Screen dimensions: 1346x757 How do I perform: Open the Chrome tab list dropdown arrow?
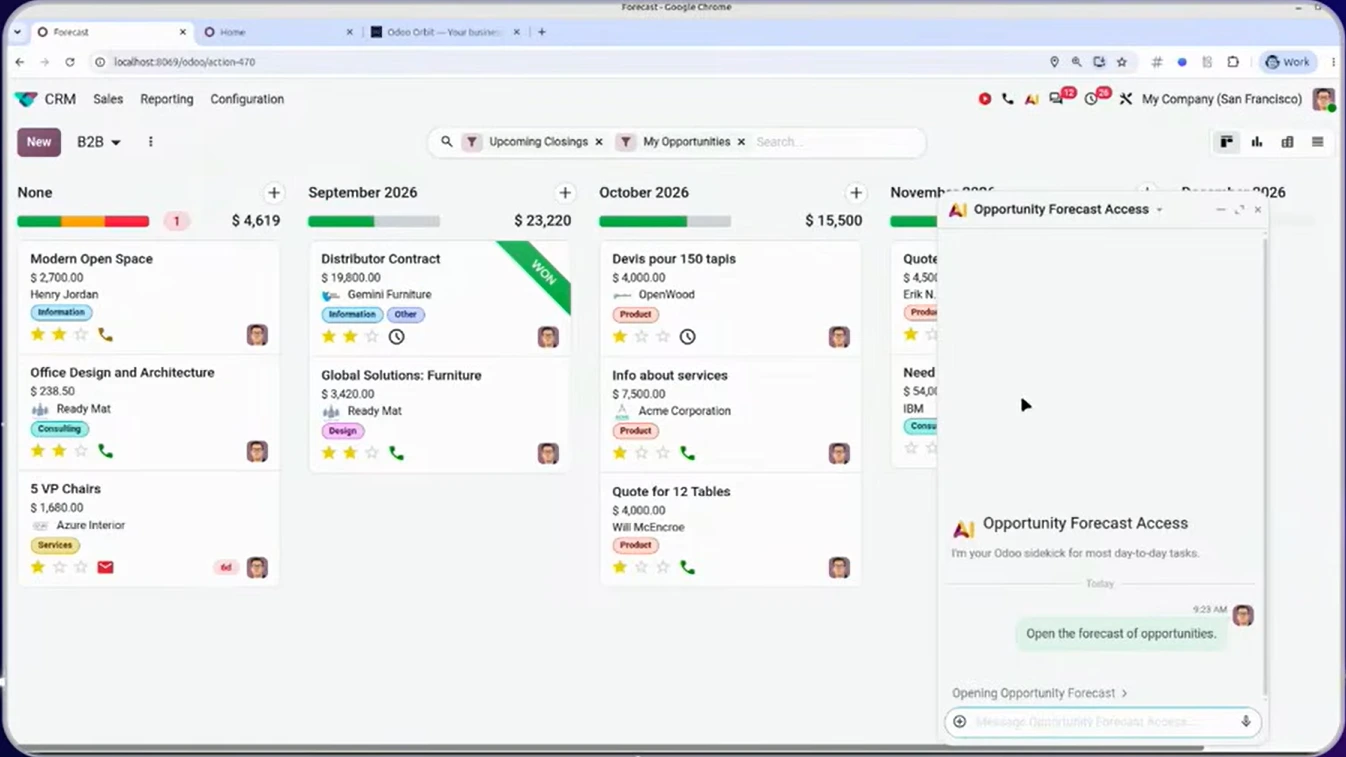click(17, 32)
